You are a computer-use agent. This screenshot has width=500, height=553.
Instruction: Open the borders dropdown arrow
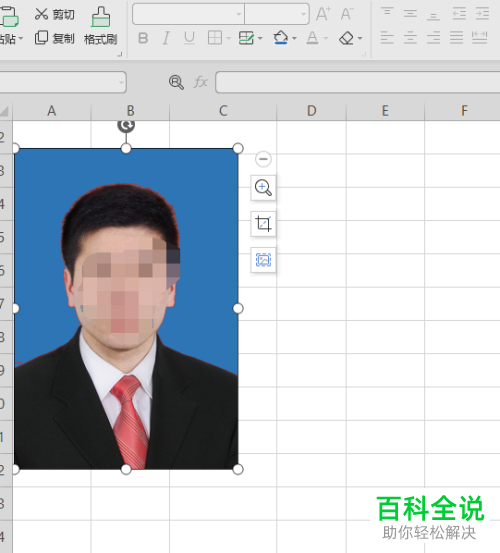228,38
